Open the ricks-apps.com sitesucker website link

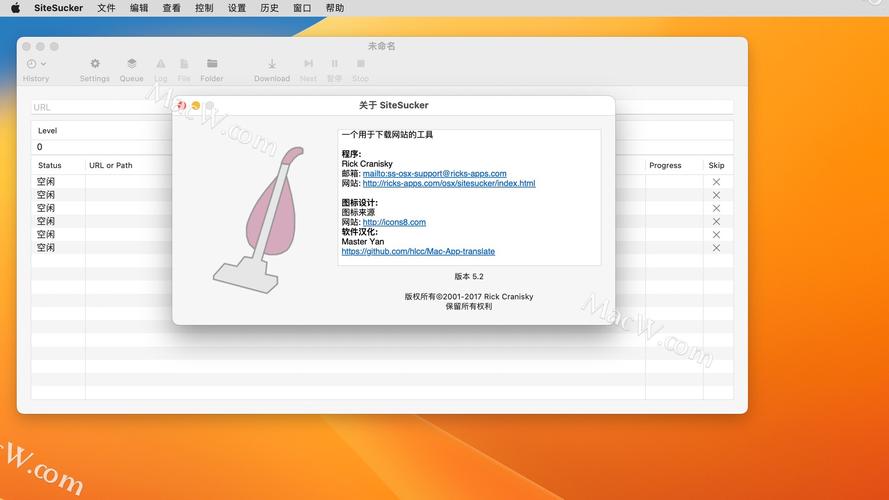(449, 183)
